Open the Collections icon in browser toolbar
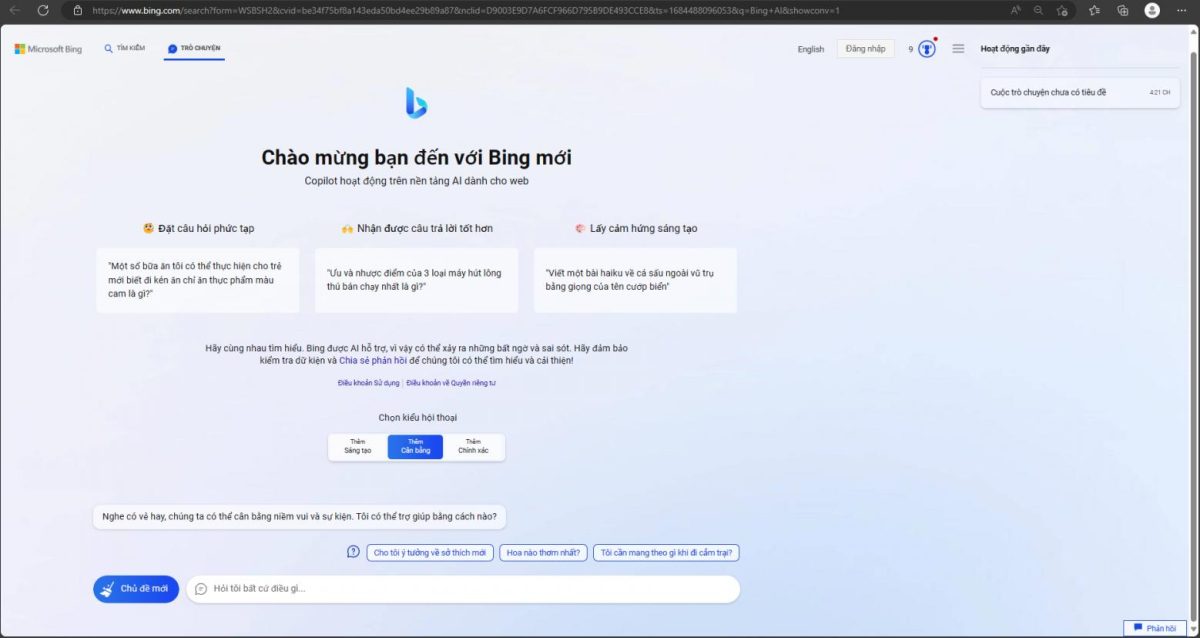 (1123, 10)
